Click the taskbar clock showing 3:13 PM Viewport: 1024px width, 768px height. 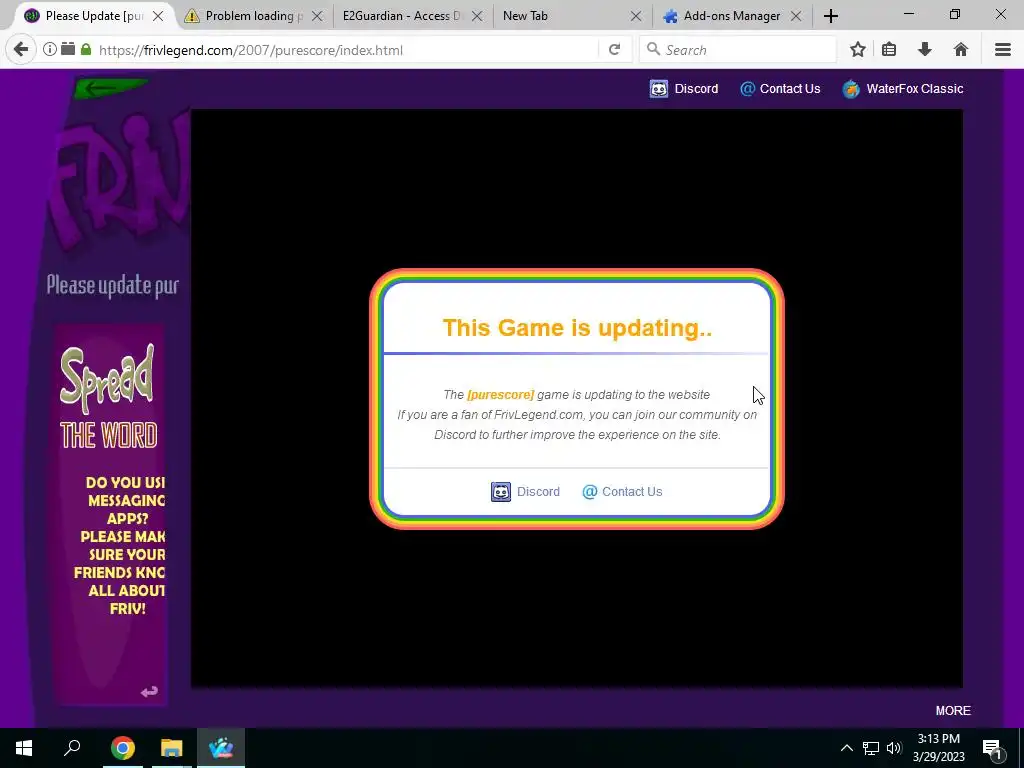tap(938, 748)
